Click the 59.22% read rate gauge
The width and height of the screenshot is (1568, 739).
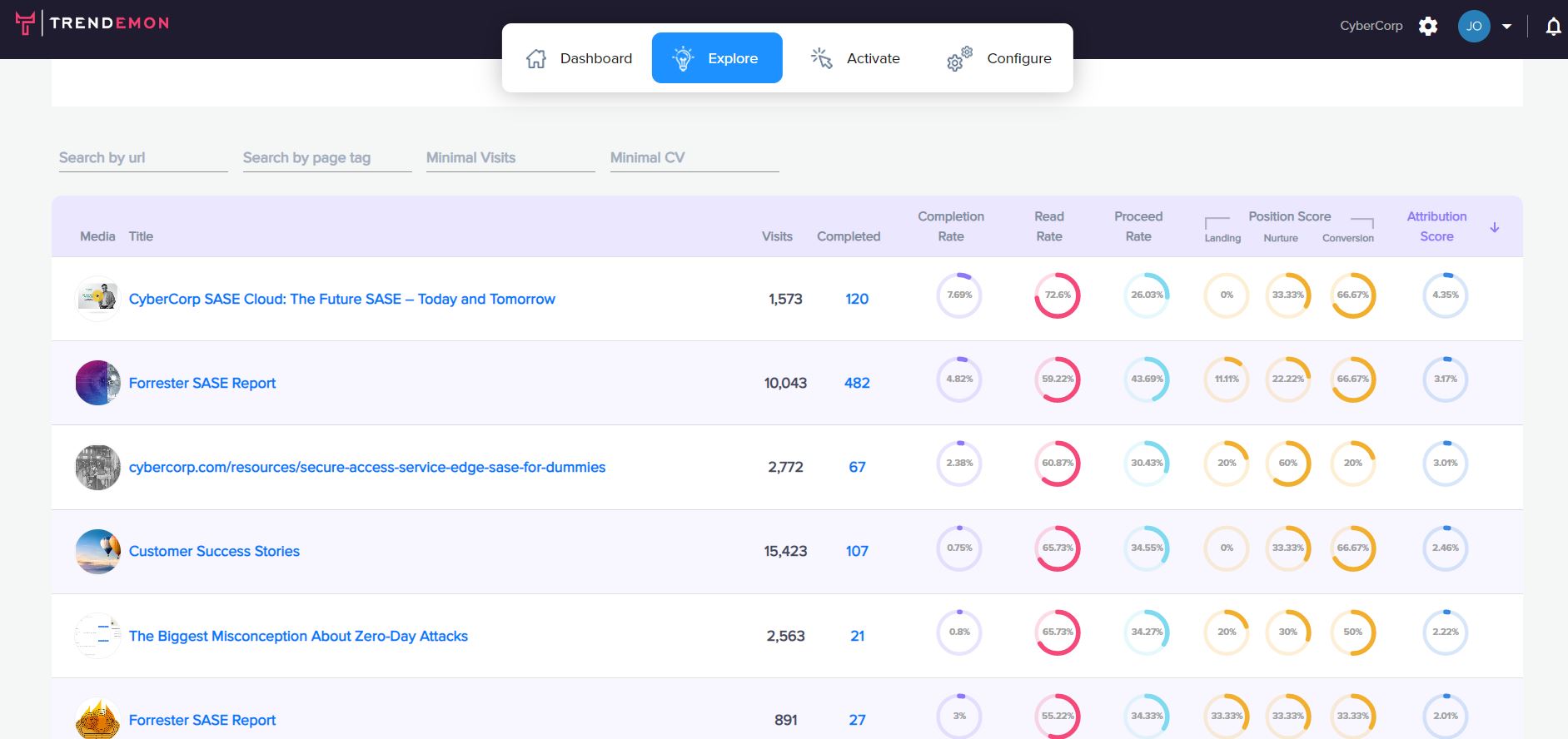coord(1058,379)
